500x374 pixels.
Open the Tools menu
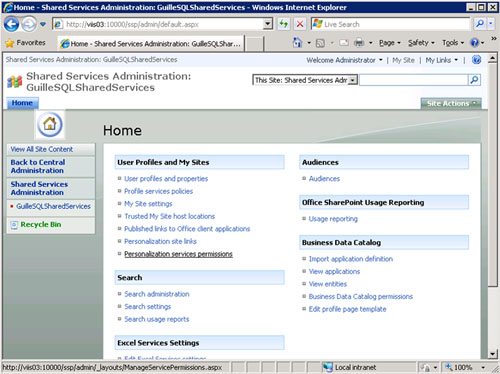[x=453, y=43]
